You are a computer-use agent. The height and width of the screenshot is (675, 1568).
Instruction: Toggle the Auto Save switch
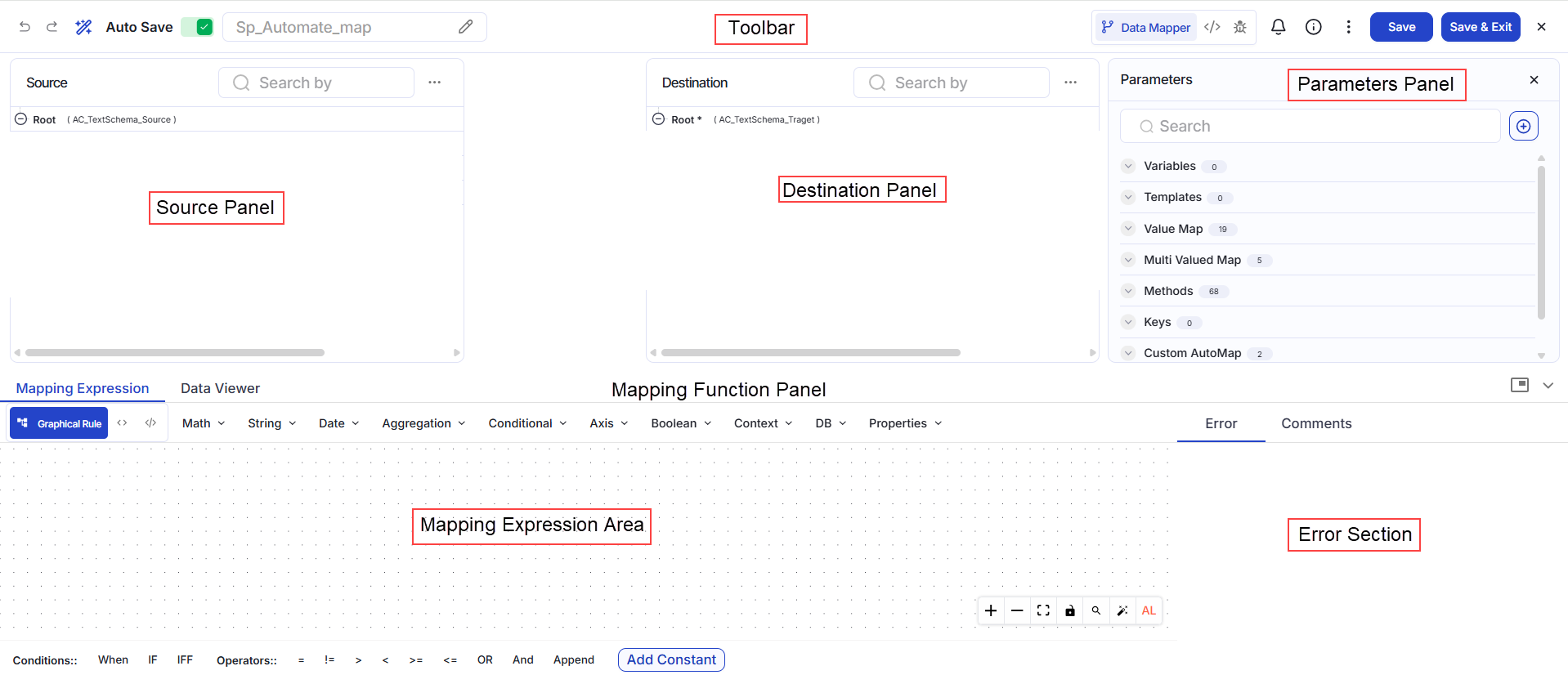(197, 27)
